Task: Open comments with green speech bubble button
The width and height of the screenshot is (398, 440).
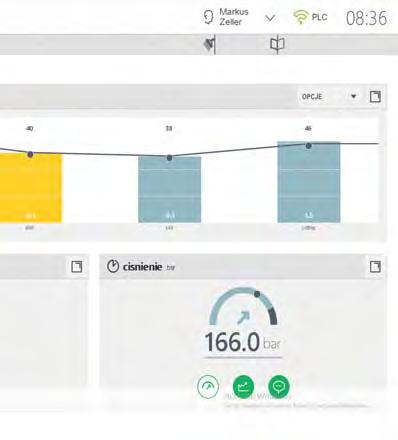Action: coord(279,386)
